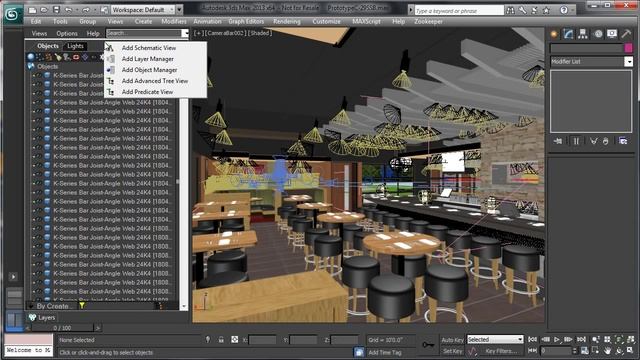640x360 pixels.
Task: Open the Modifiers menu
Action: pos(174,21)
